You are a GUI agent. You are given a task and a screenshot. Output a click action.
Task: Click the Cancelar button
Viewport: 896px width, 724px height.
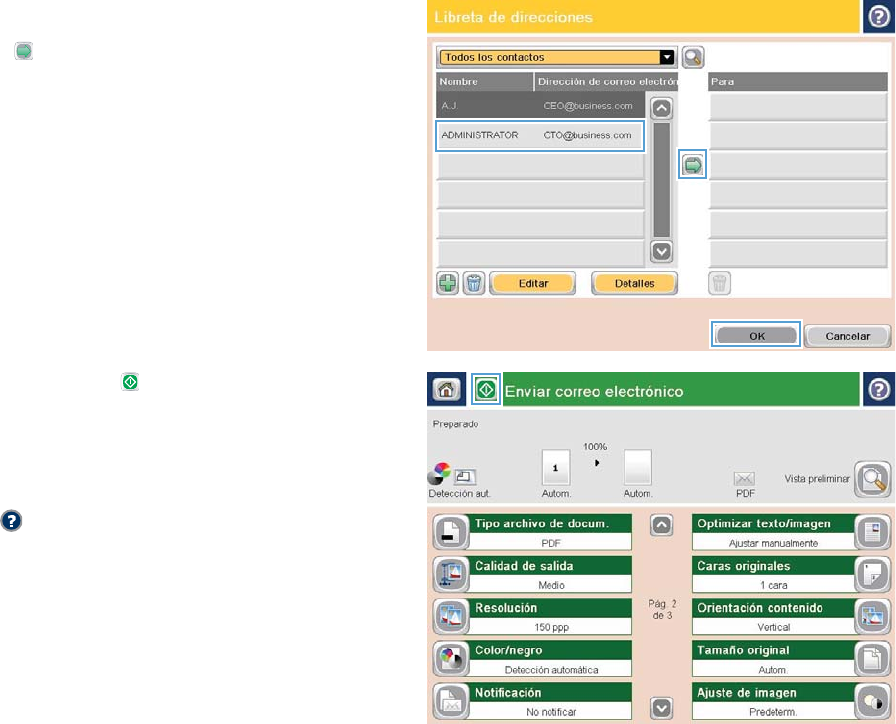coord(847,336)
